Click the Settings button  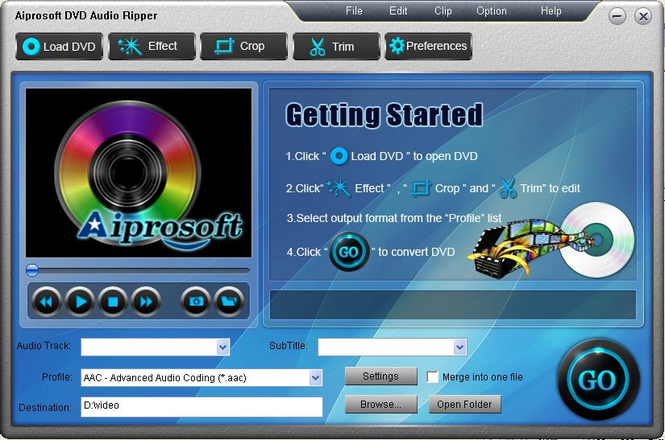coord(381,376)
